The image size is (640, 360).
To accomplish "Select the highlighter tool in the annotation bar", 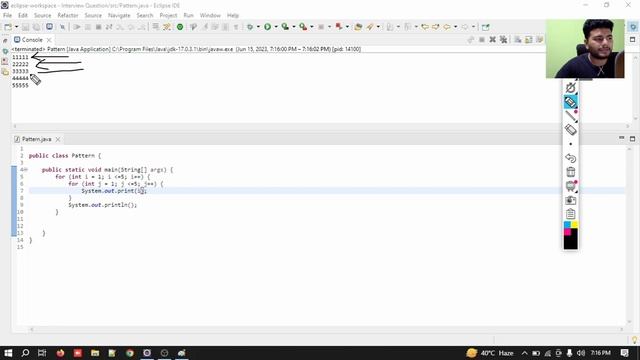I will [x=570, y=102].
